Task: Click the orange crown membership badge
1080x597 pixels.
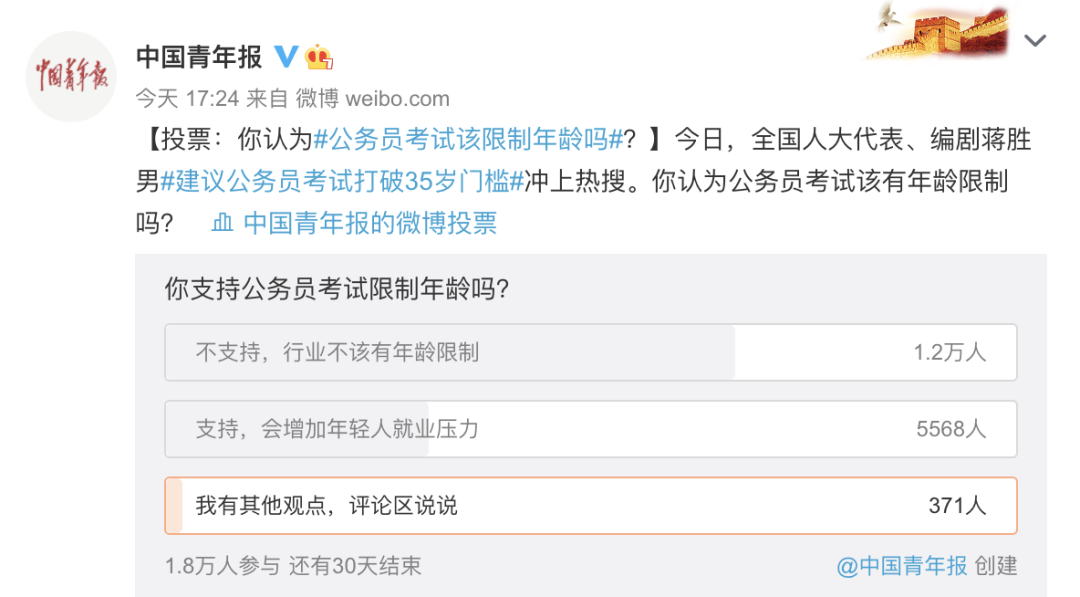Action: [x=319, y=58]
